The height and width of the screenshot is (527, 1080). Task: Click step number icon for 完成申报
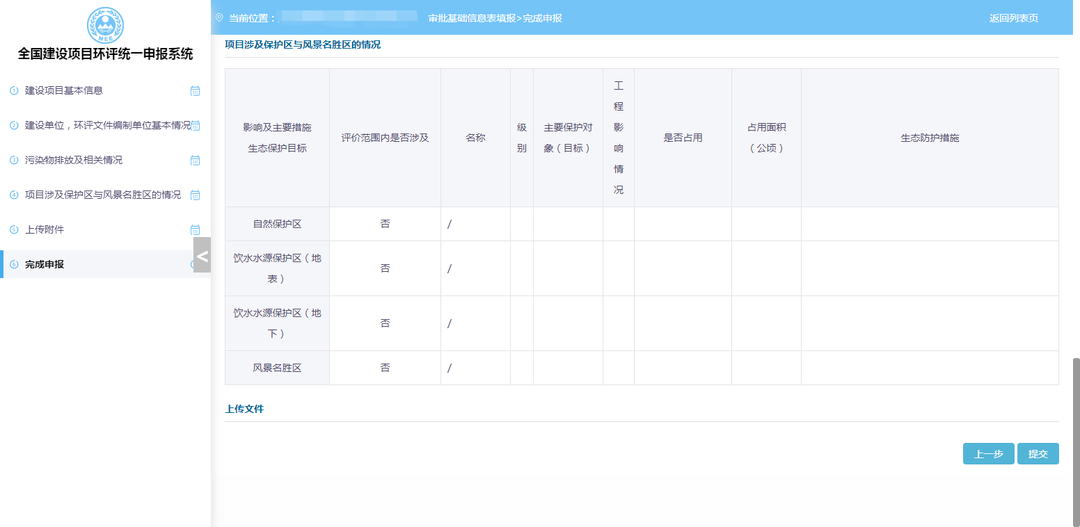[x=14, y=265]
